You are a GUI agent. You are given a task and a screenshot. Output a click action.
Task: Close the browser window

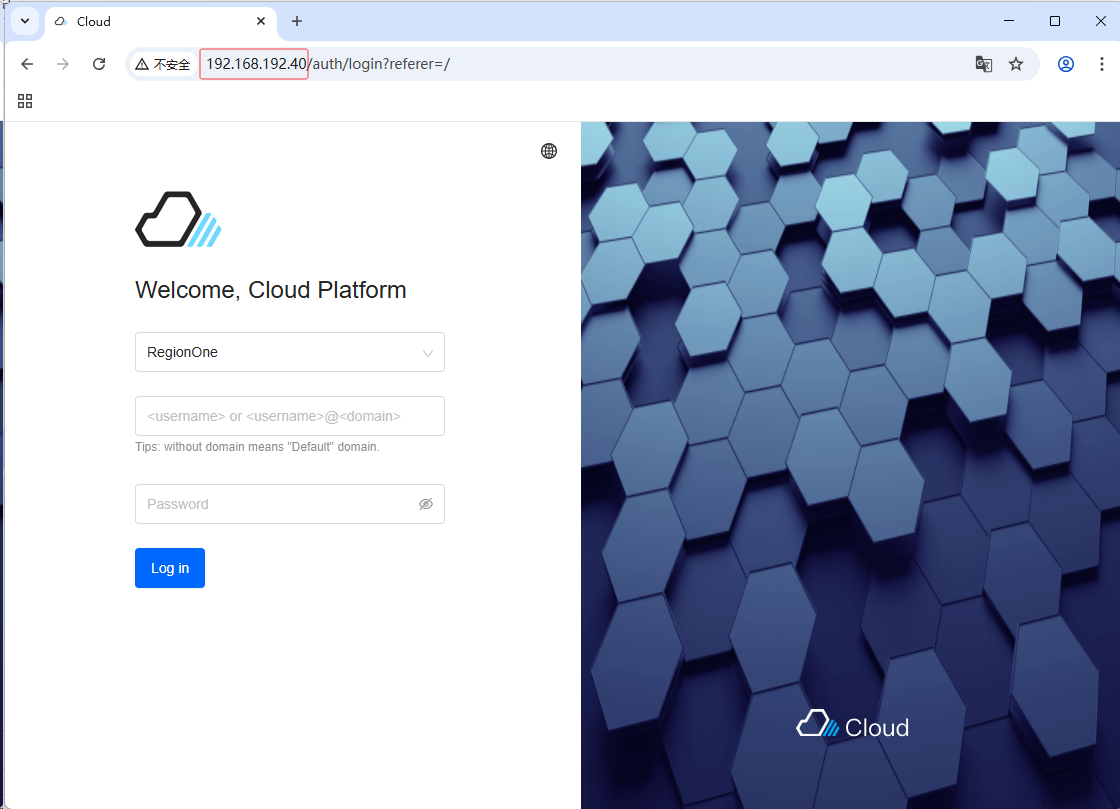pos(1101,21)
